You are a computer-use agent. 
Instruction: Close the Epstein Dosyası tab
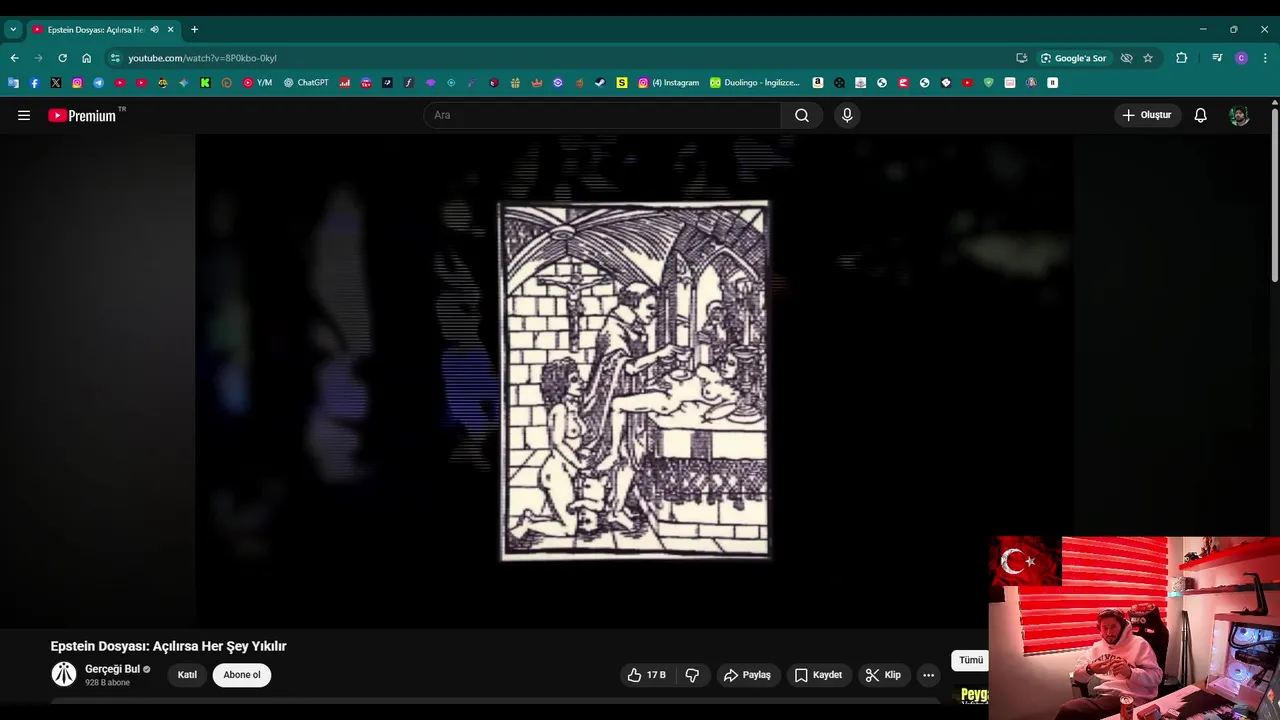(x=170, y=30)
